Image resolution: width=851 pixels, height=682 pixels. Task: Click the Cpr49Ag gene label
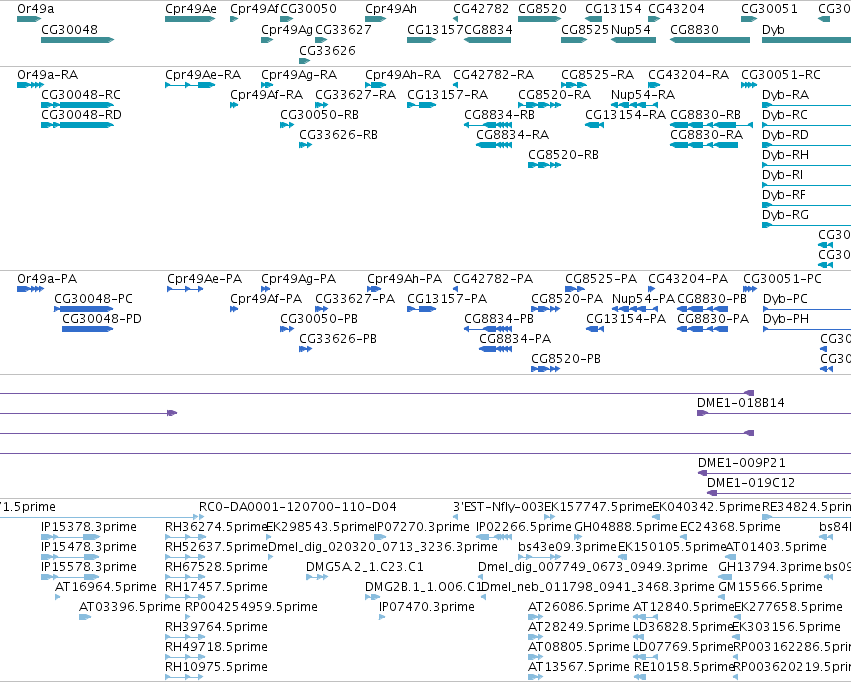coord(287,30)
